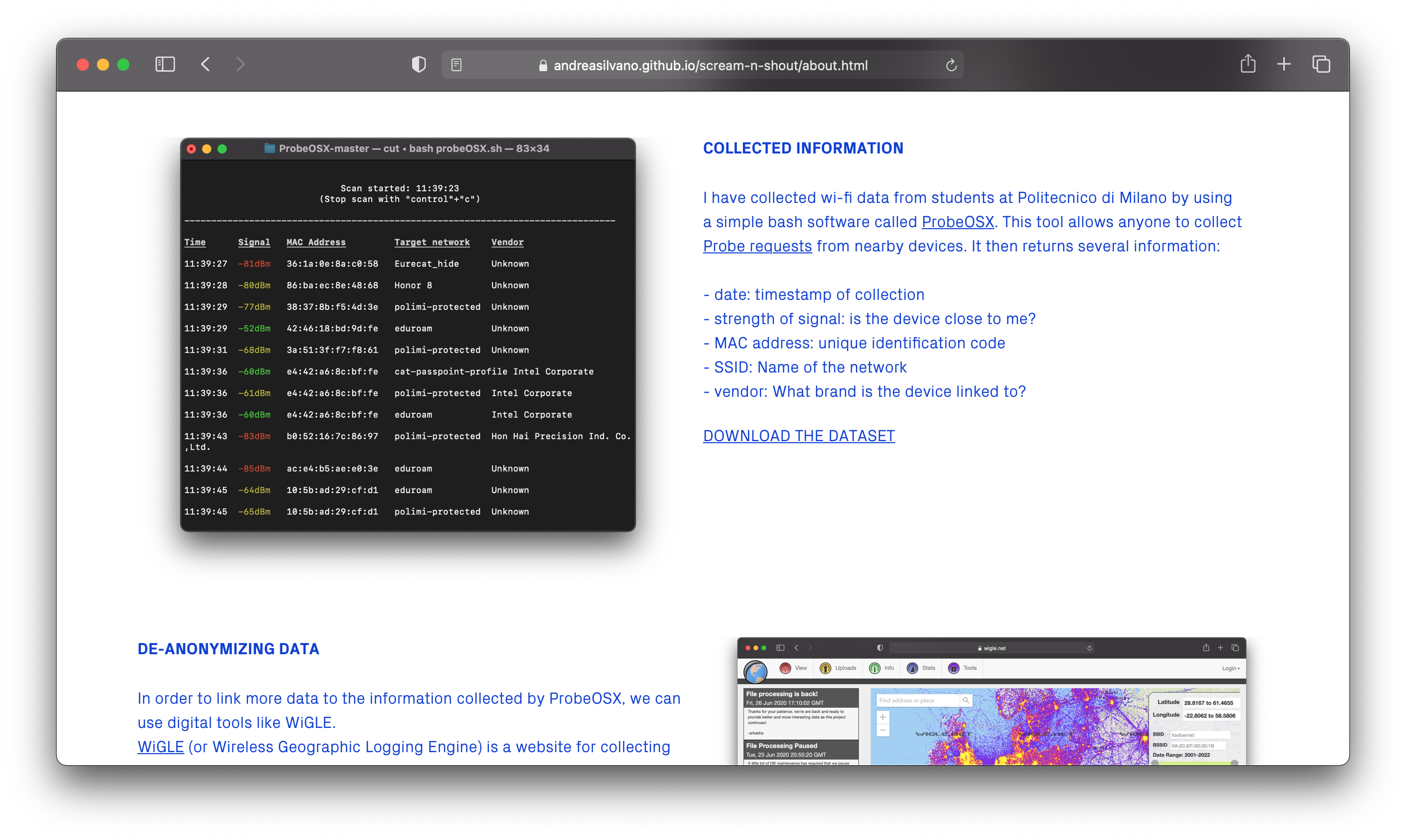Open the privacy report shield icon

[x=419, y=65]
